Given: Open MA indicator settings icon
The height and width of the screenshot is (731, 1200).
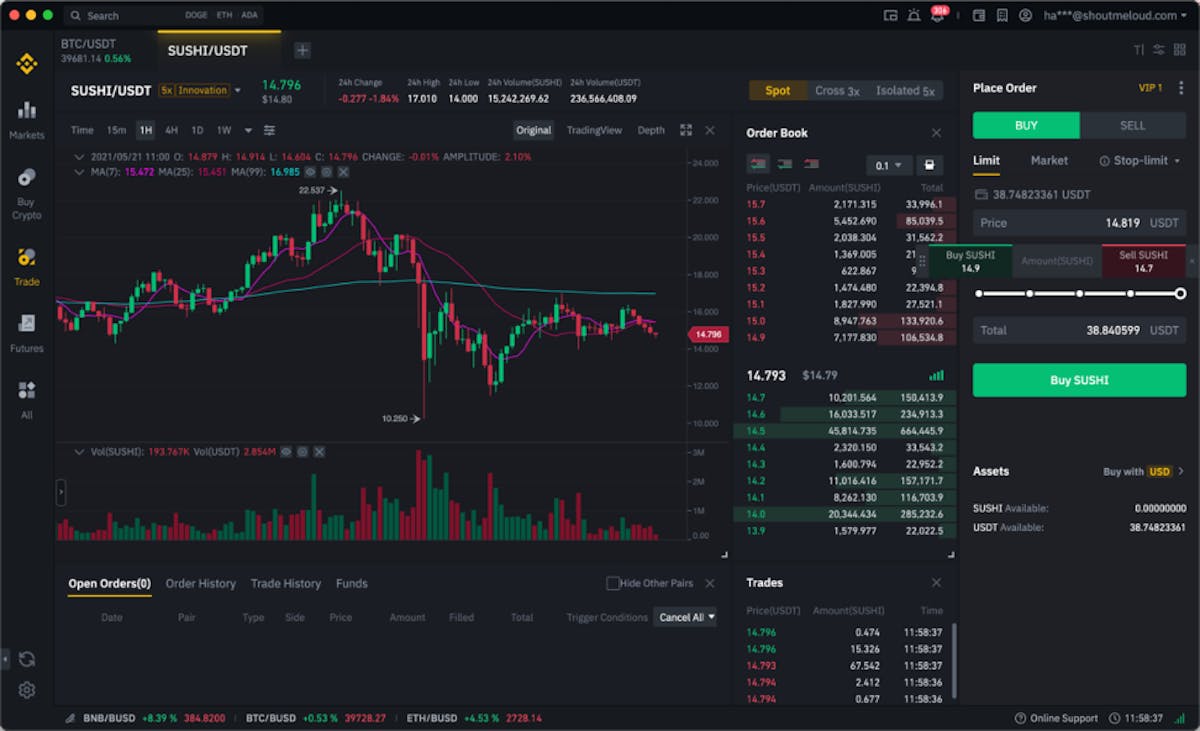Looking at the screenshot, I should coord(326,172).
